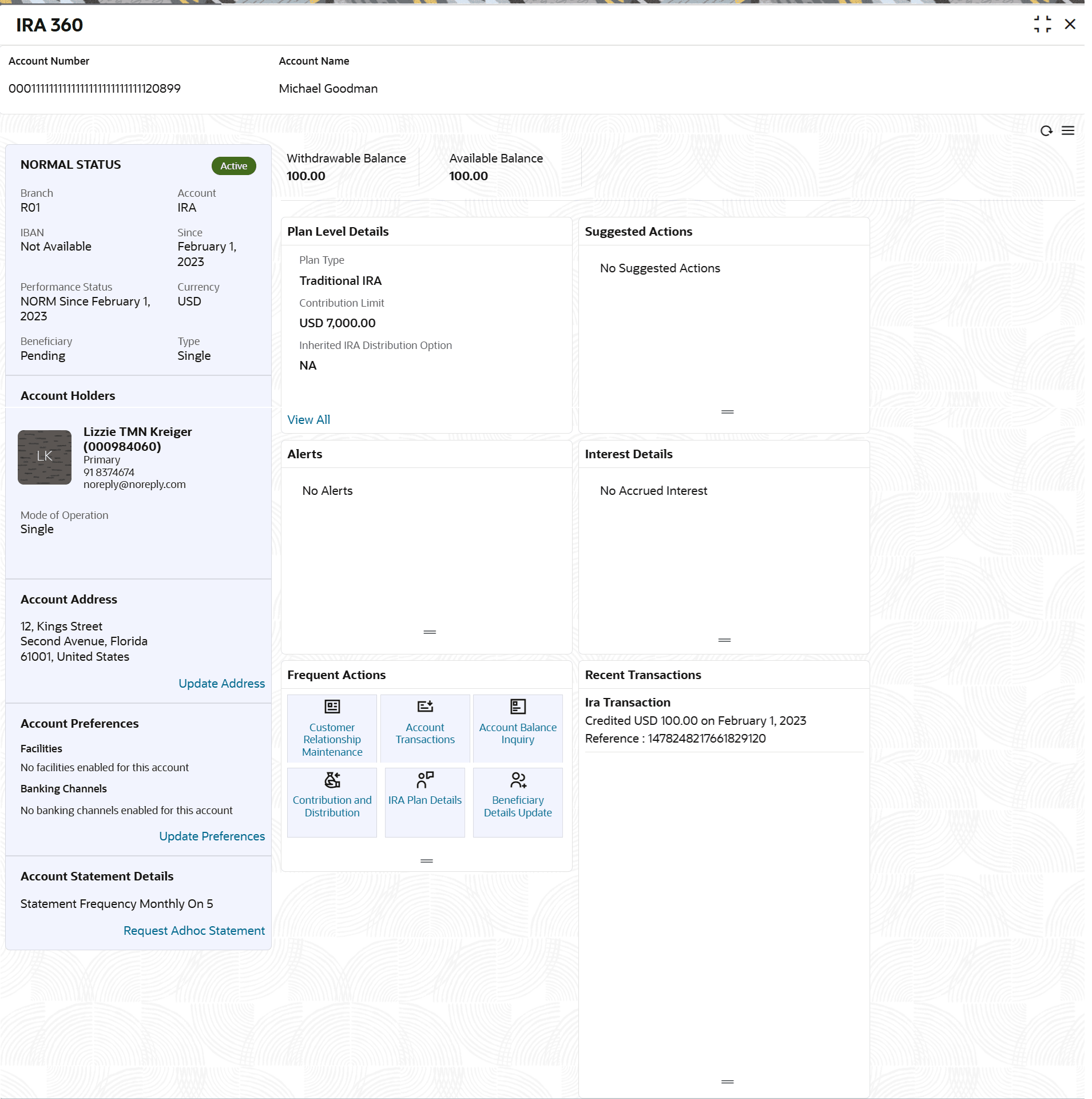Viewport: 1092px width, 1099px height.
Task: Open the Beneficiary Details Update icon
Action: click(518, 780)
